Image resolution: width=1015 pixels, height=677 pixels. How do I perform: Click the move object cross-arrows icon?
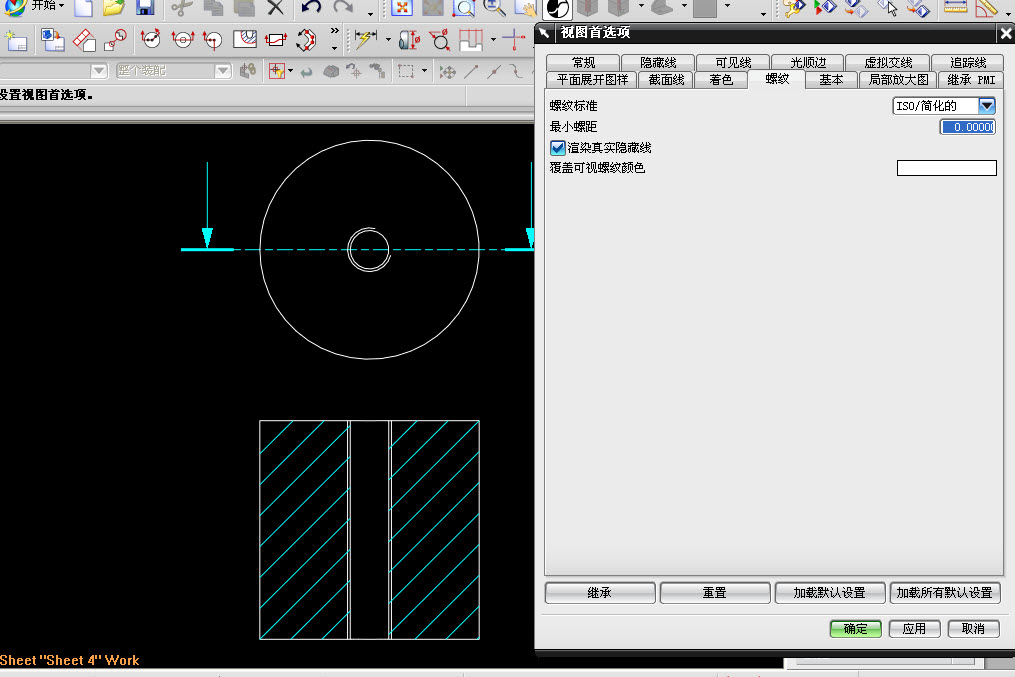(447, 72)
